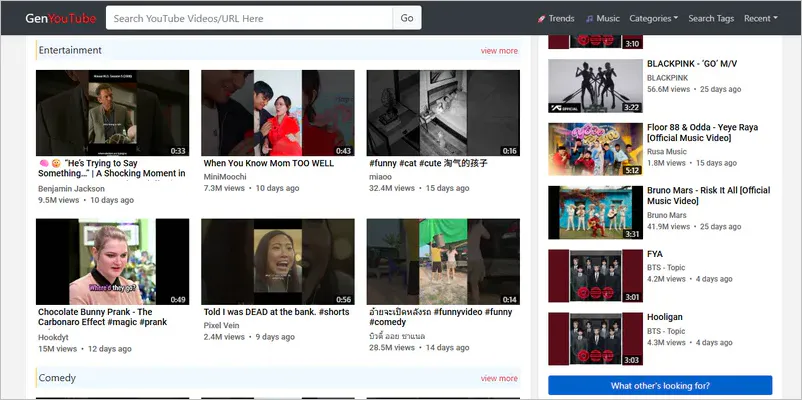The width and height of the screenshot is (802, 400).
Task: Click the Entertainment section heading
Action: [x=70, y=50]
